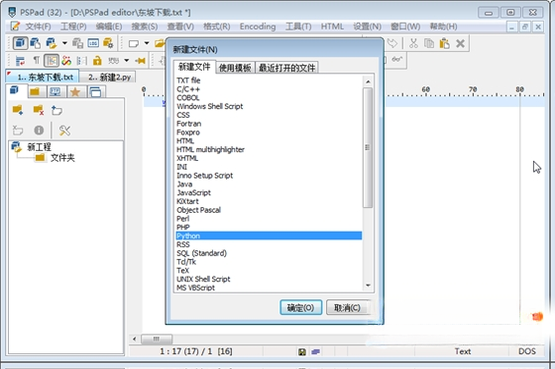The width and height of the screenshot is (555, 369).
Task: Click the project settings gear icon
Action: tap(108, 43)
